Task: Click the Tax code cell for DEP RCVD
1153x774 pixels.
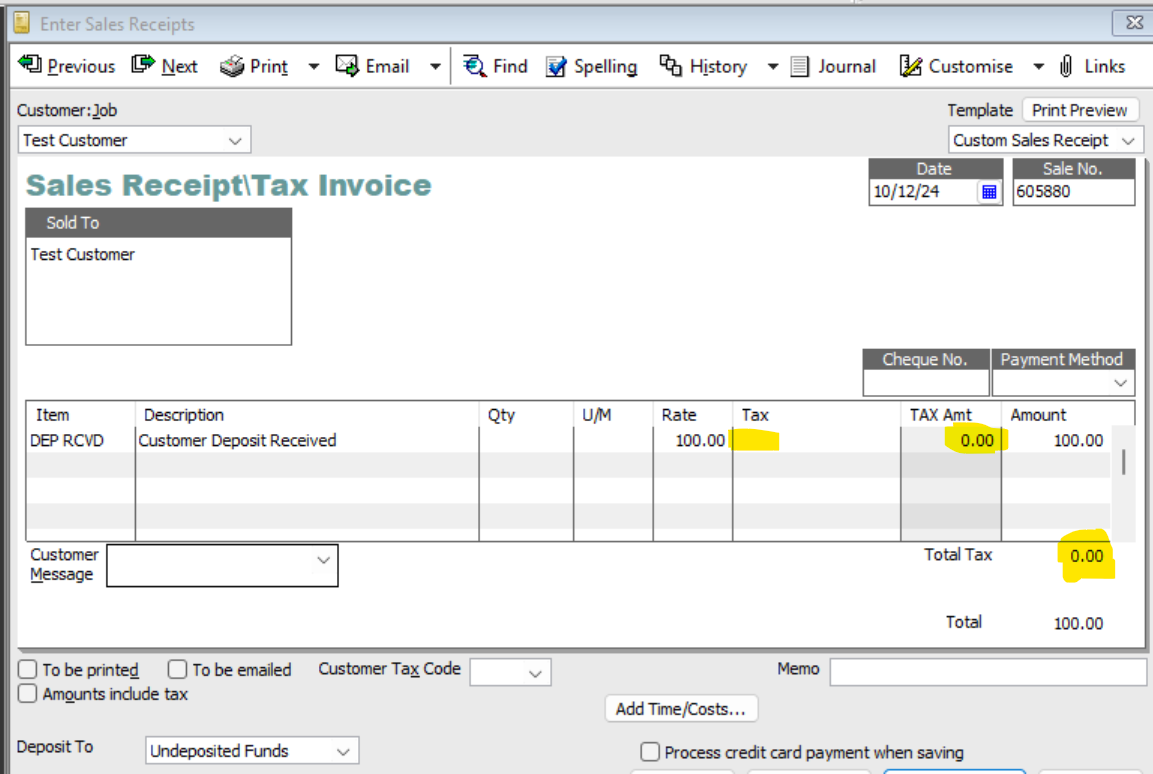Action: tap(816, 440)
